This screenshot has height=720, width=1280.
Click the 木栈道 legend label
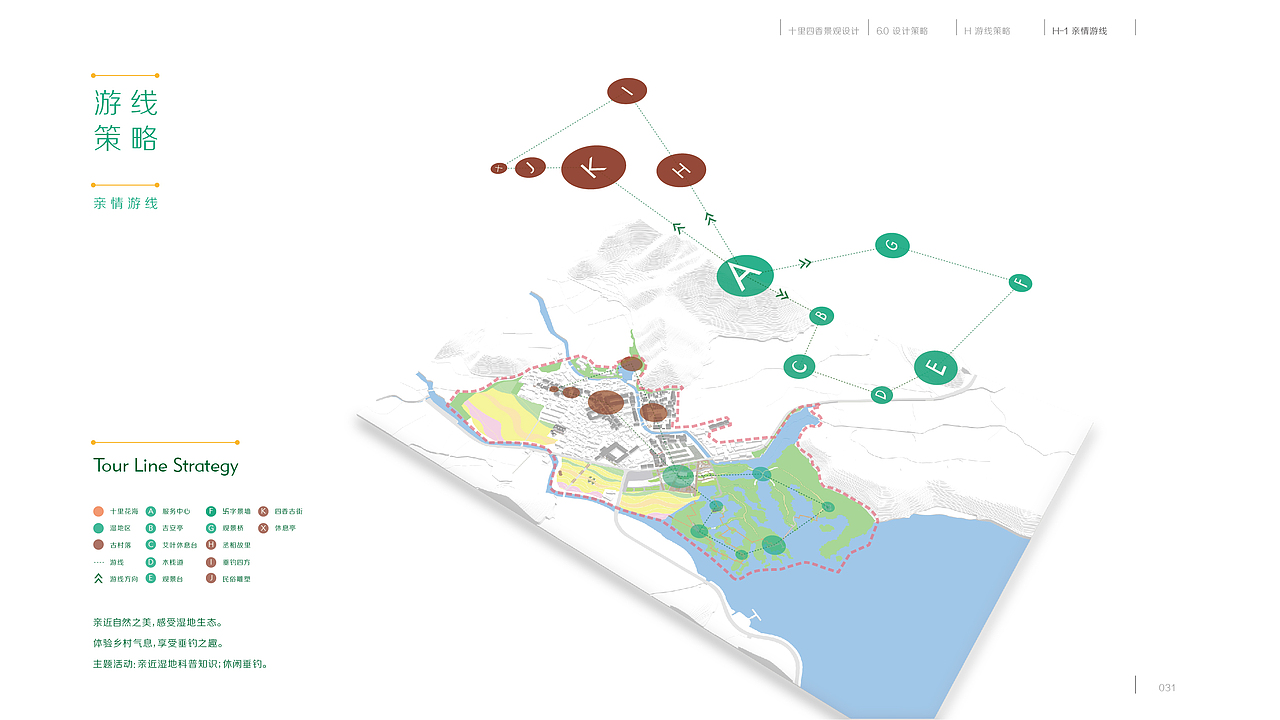click(x=173, y=562)
